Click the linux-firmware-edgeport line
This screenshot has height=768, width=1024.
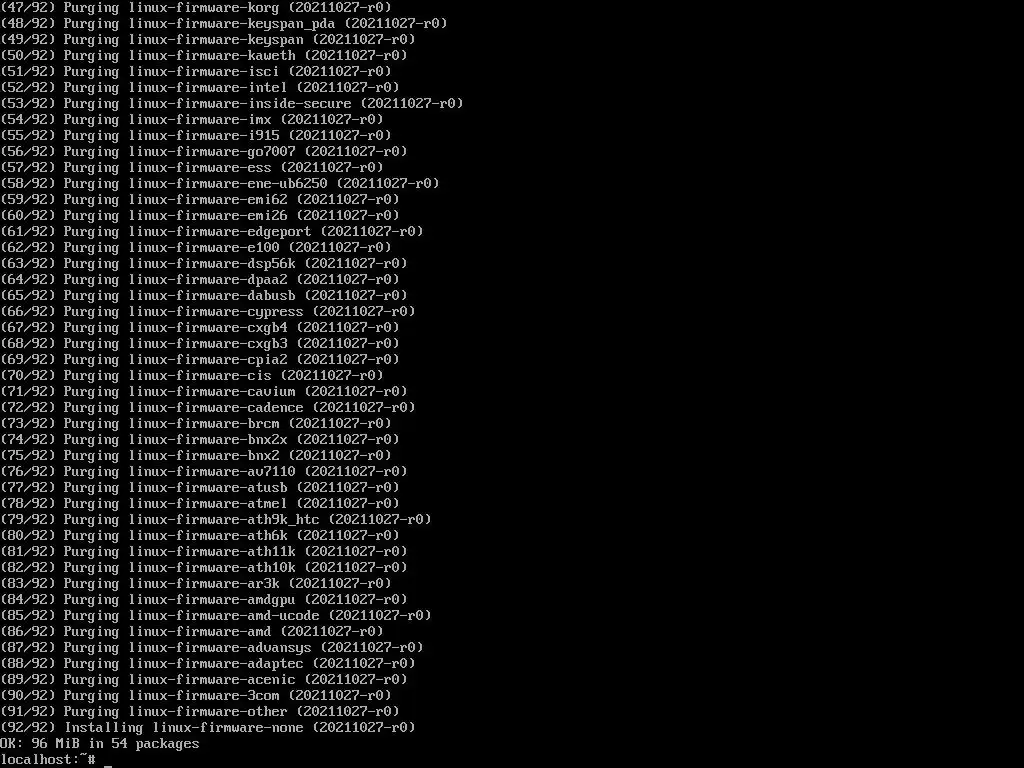[212, 231]
